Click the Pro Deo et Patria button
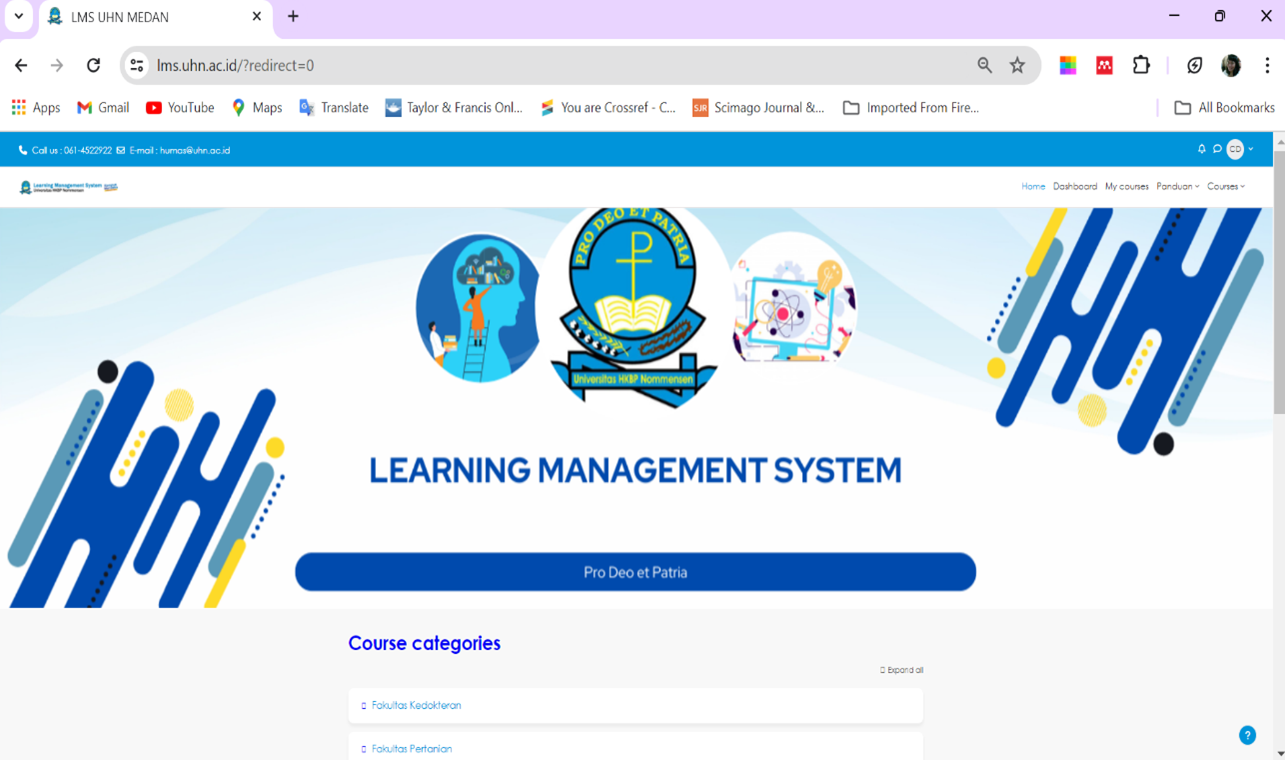Viewport: 1285px width, 760px height. coord(635,572)
